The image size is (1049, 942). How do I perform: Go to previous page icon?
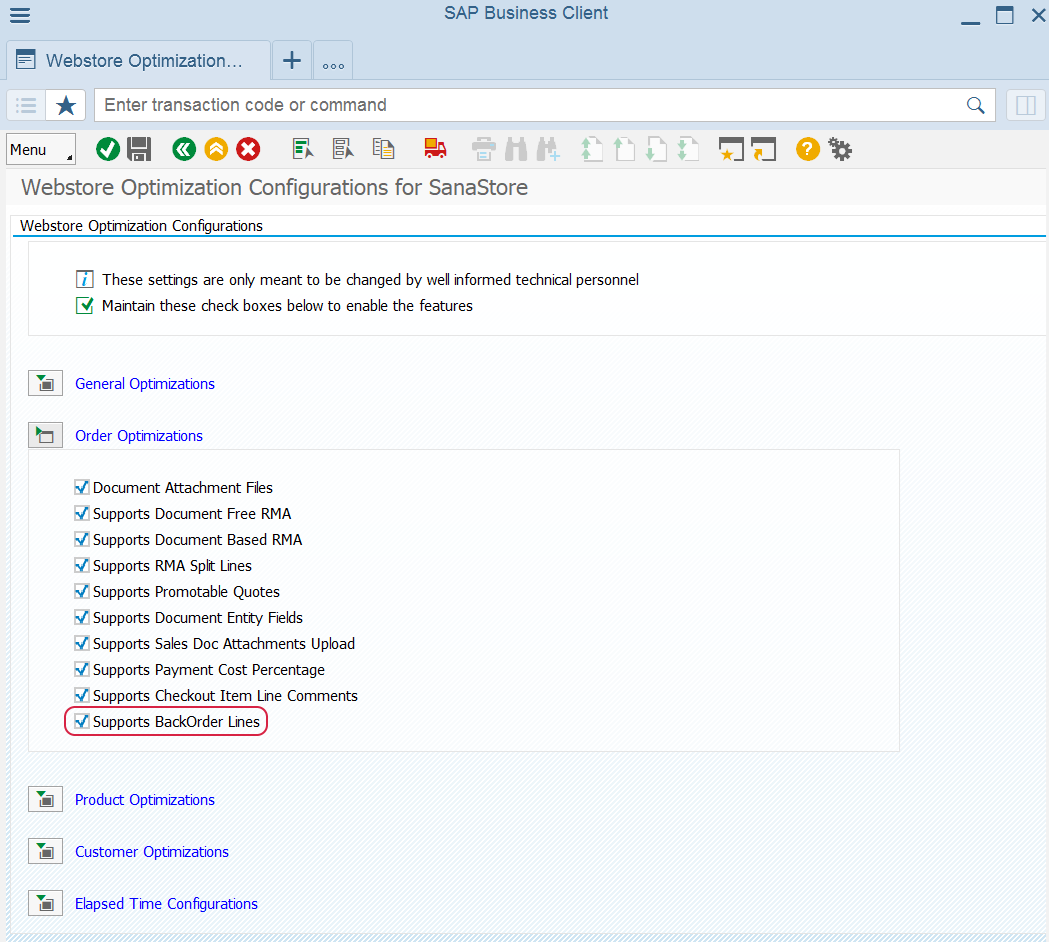624,149
